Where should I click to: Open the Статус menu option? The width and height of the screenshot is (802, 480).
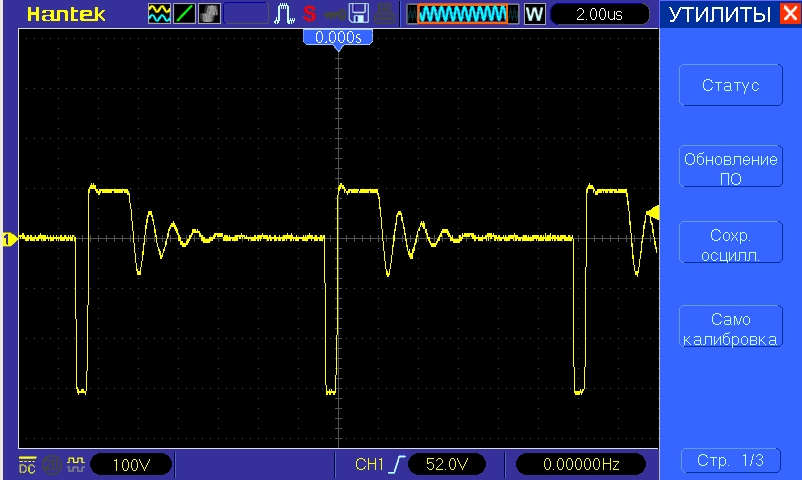(730, 86)
